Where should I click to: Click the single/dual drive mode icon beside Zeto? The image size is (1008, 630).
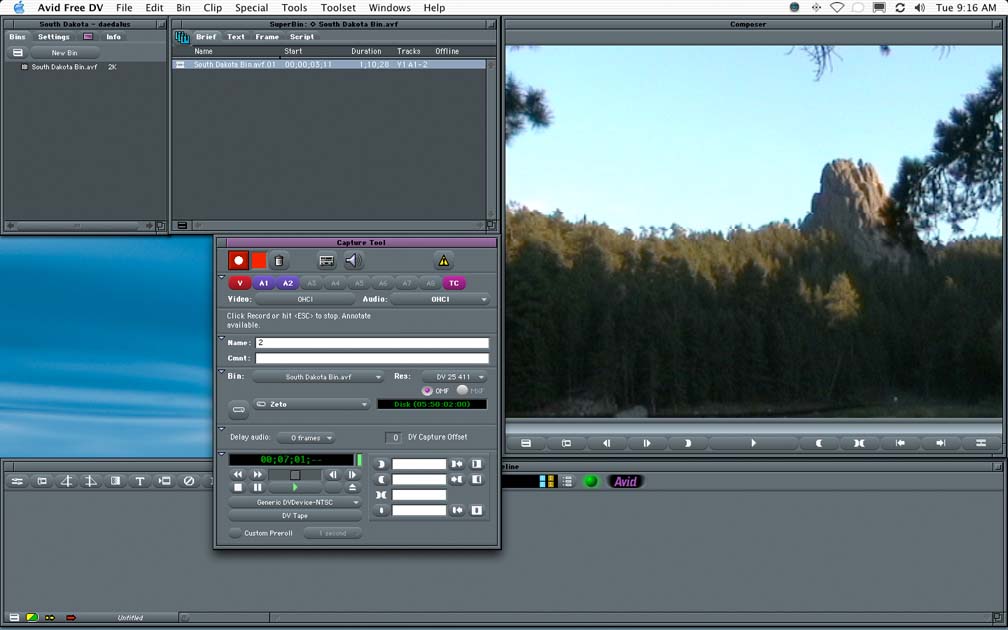pyautogui.click(x=238, y=410)
